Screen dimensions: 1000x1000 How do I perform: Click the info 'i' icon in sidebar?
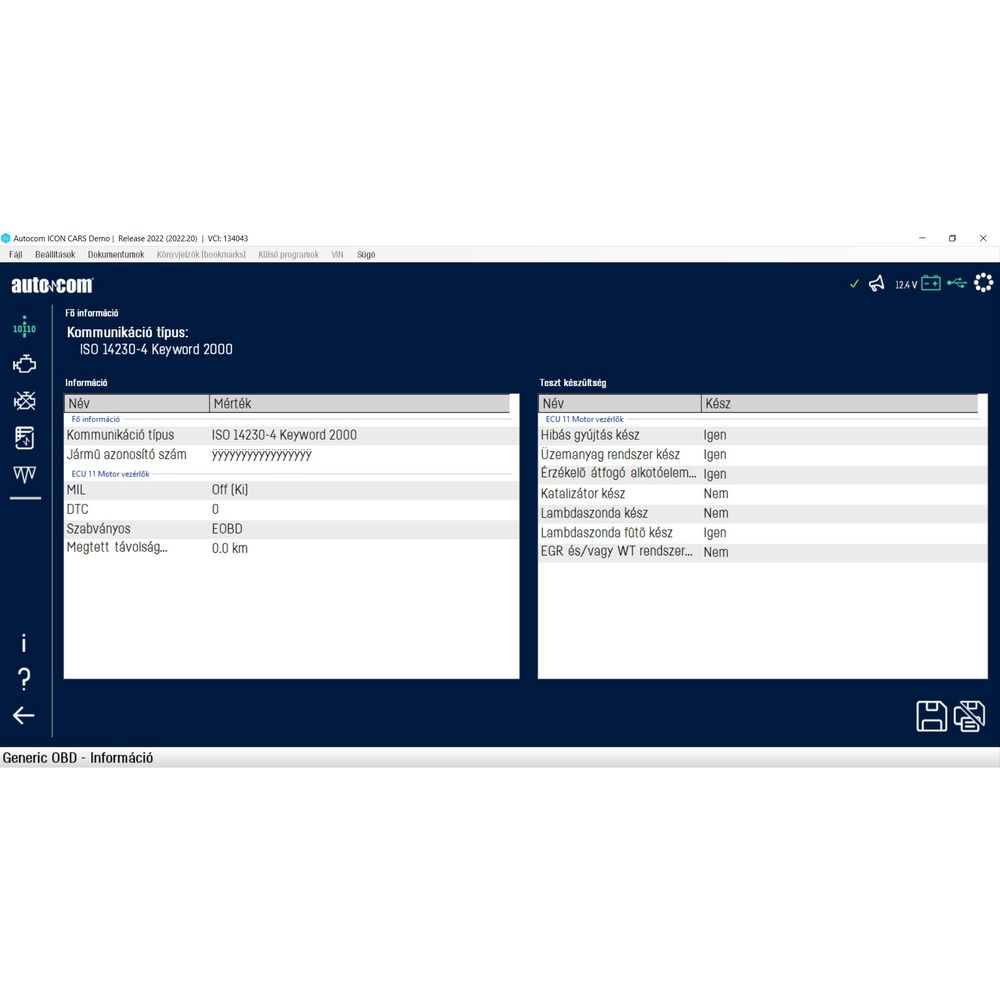coord(24,644)
